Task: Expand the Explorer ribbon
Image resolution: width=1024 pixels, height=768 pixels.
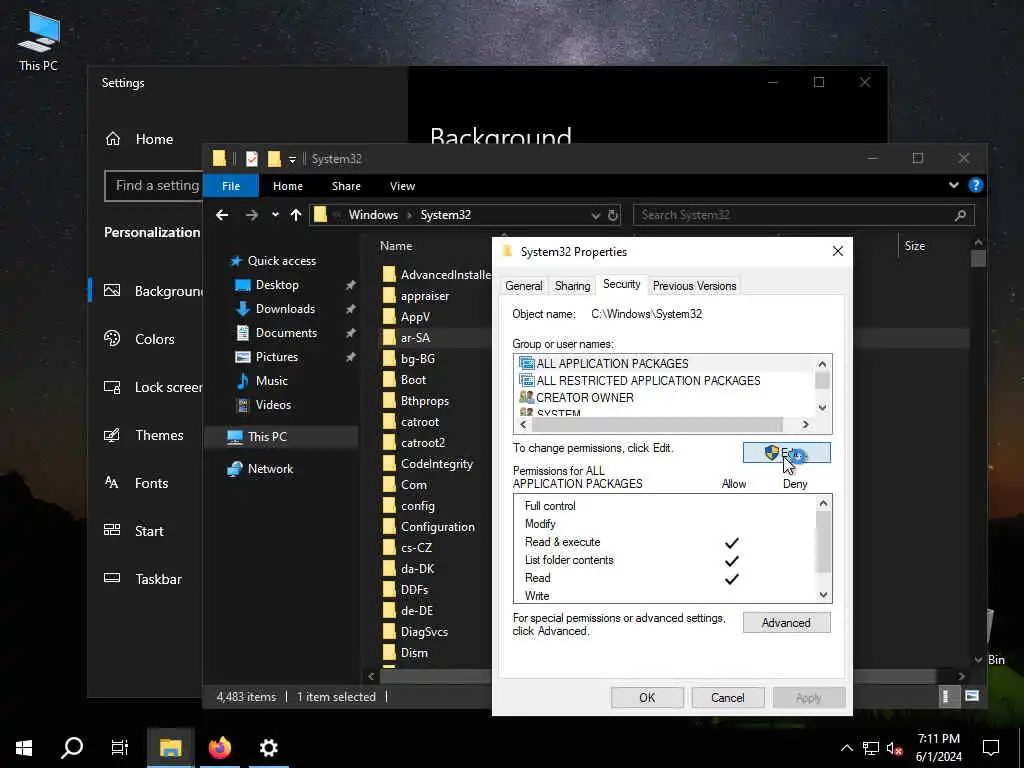Action: tap(953, 185)
